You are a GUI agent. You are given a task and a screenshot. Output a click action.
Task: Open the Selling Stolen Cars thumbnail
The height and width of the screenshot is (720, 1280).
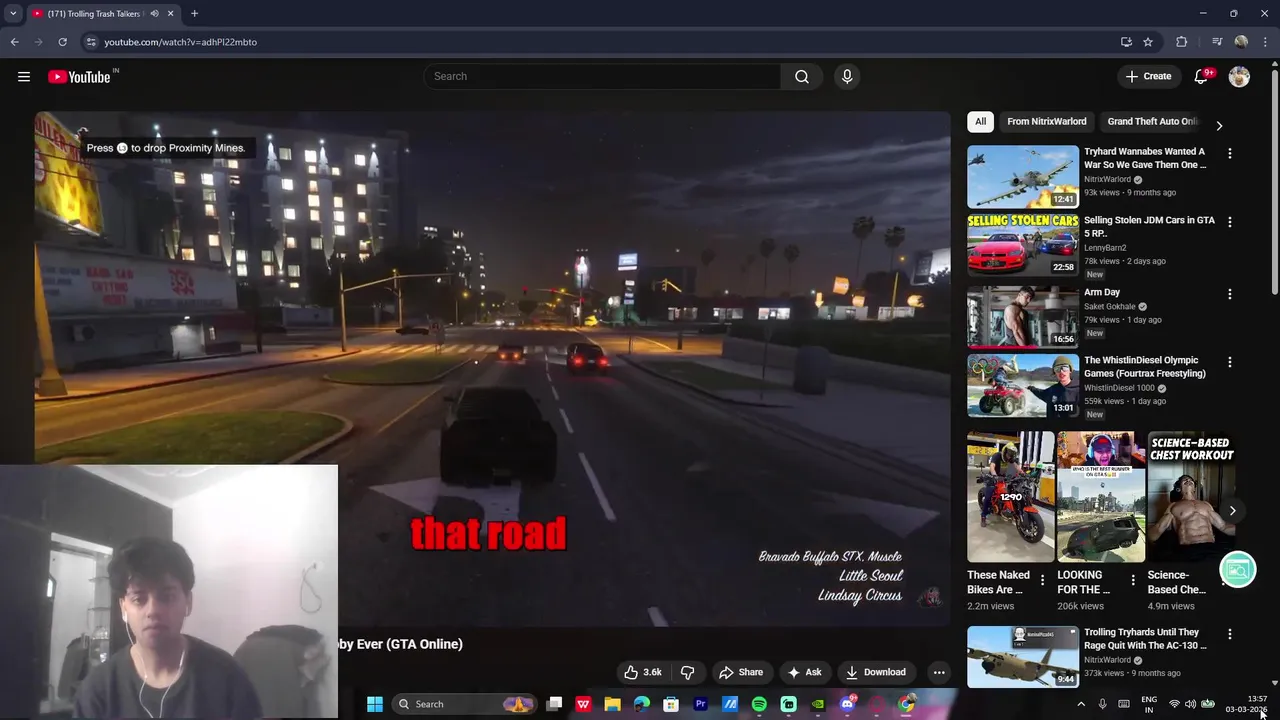[x=1023, y=245]
